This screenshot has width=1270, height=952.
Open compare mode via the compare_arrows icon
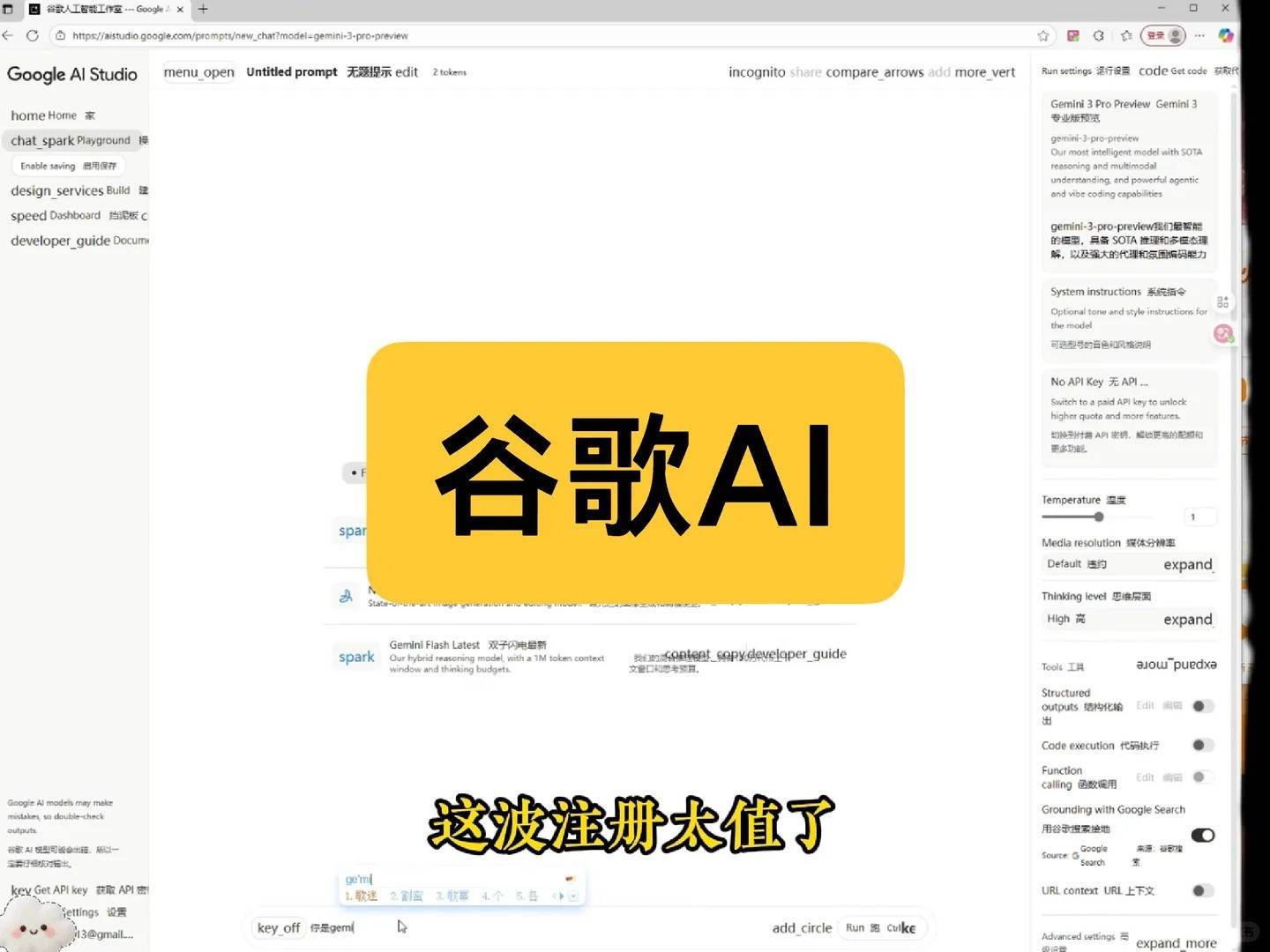875,72
